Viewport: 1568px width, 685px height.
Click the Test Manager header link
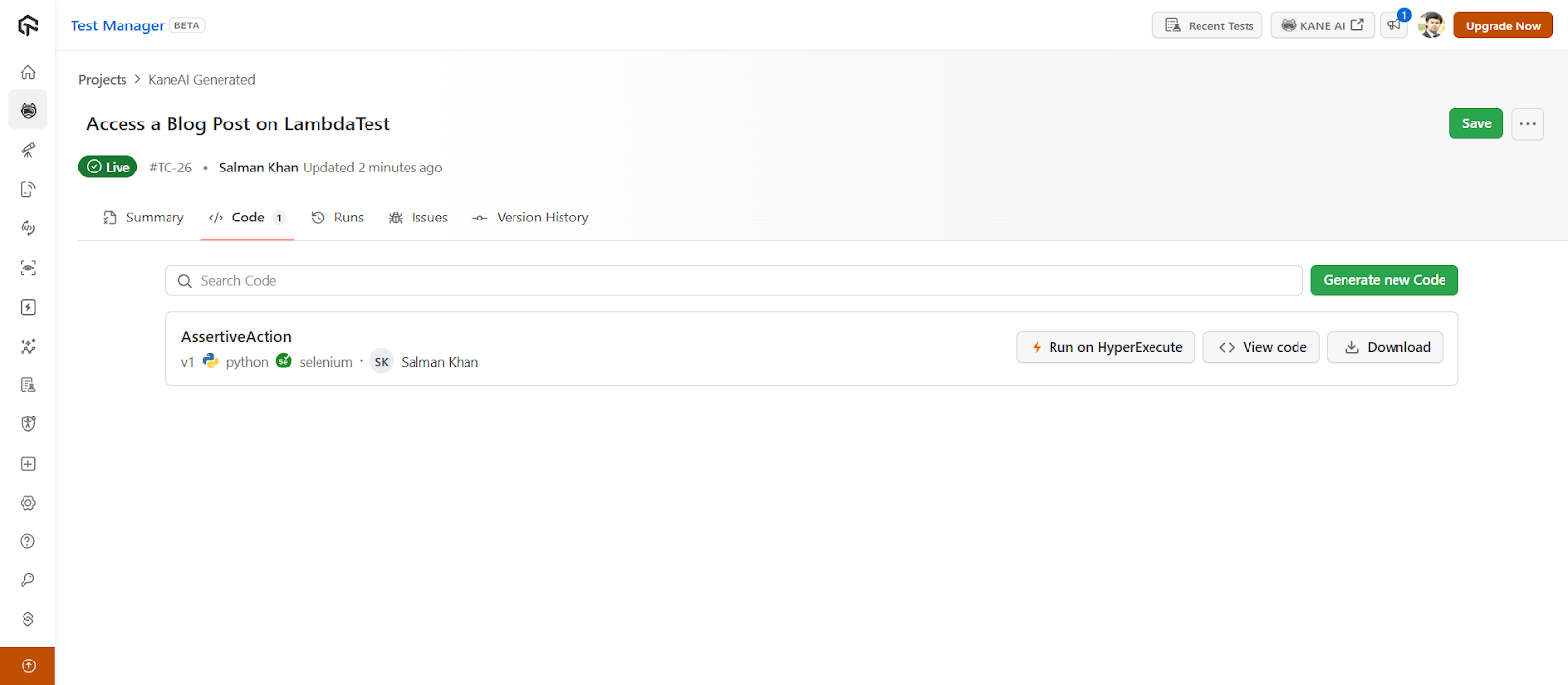pos(118,25)
